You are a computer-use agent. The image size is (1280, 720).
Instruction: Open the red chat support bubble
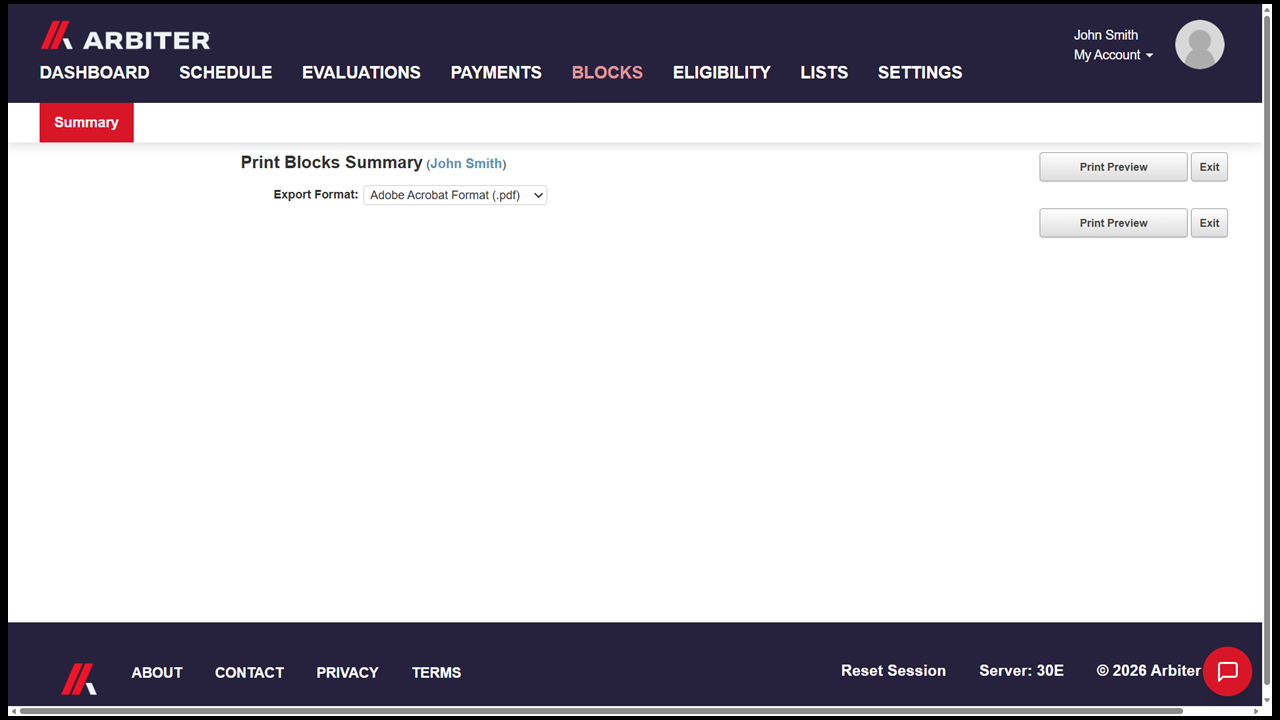pyautogui.click(x=1227, y=671)
